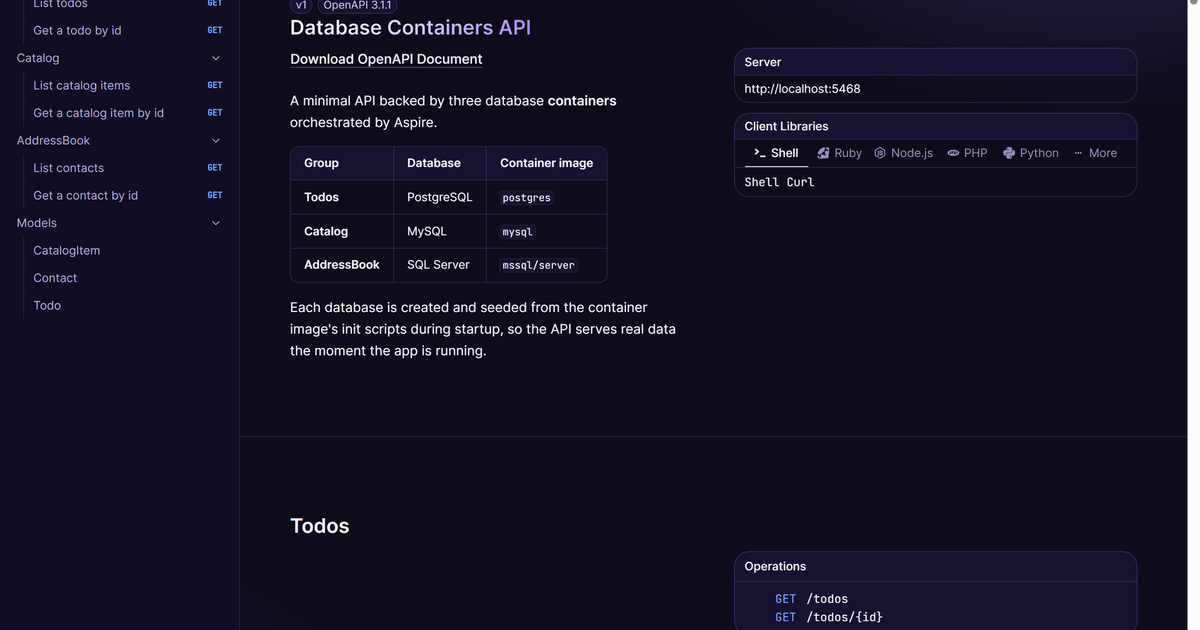
Task: Click the SQL Server table cell
Action: 438,265
